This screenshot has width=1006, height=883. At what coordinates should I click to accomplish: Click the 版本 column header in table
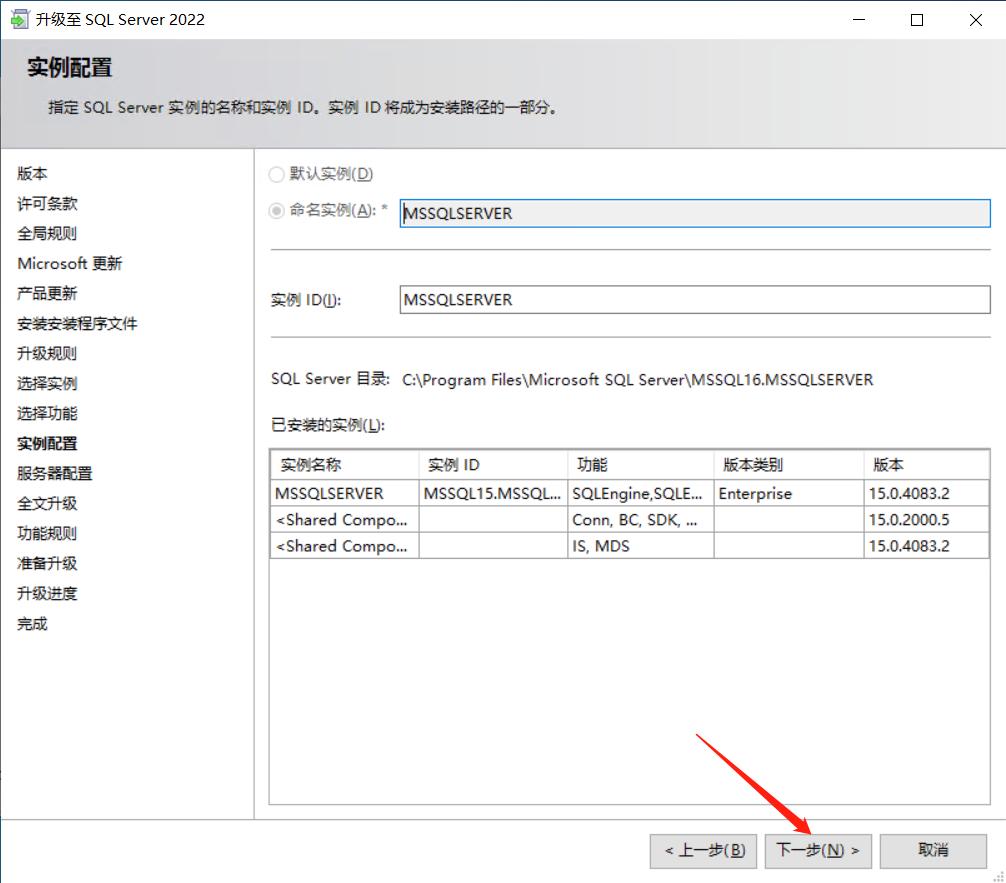tap(926, 465)
